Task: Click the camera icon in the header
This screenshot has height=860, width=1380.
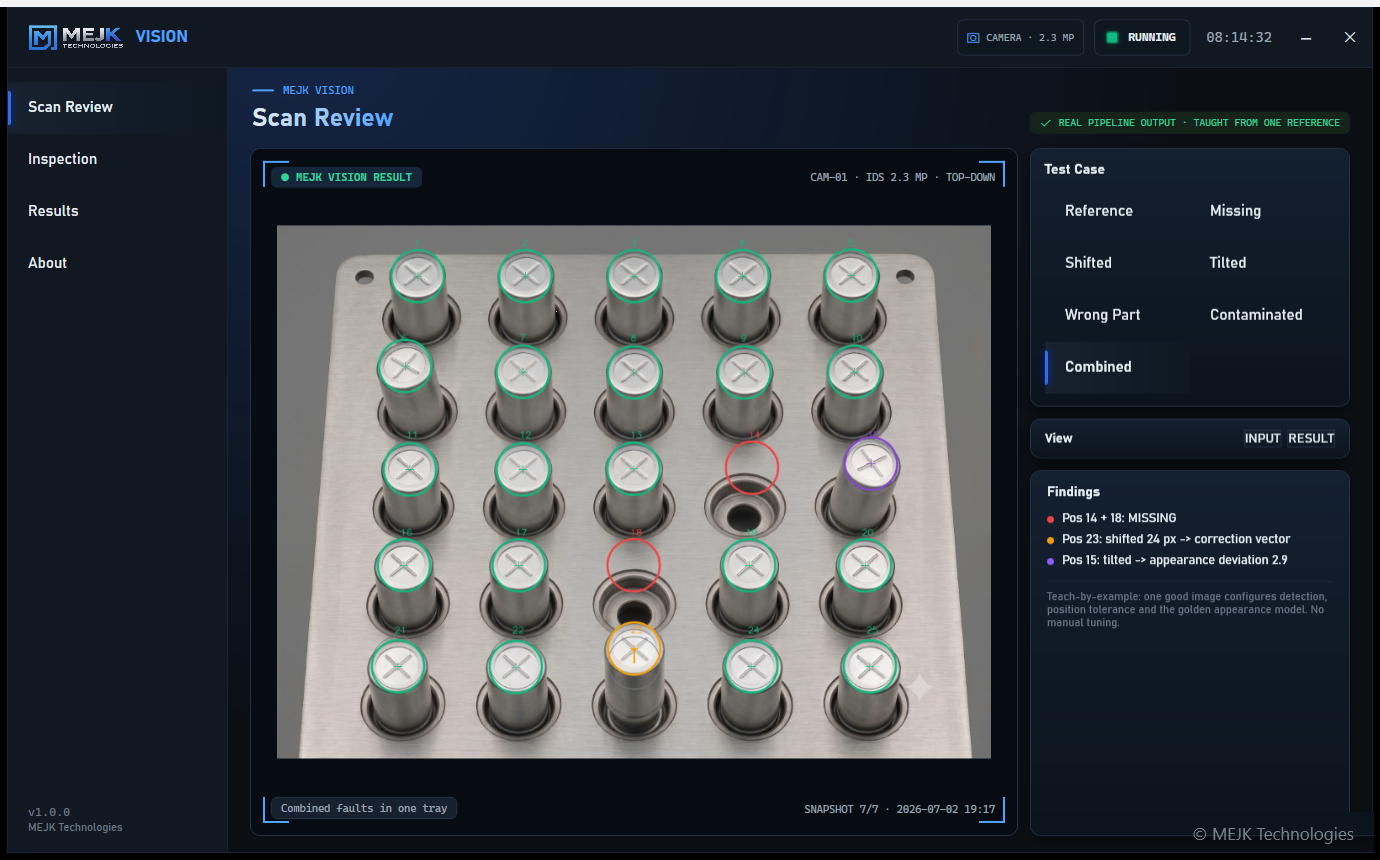Action: [x=973, y=38]
